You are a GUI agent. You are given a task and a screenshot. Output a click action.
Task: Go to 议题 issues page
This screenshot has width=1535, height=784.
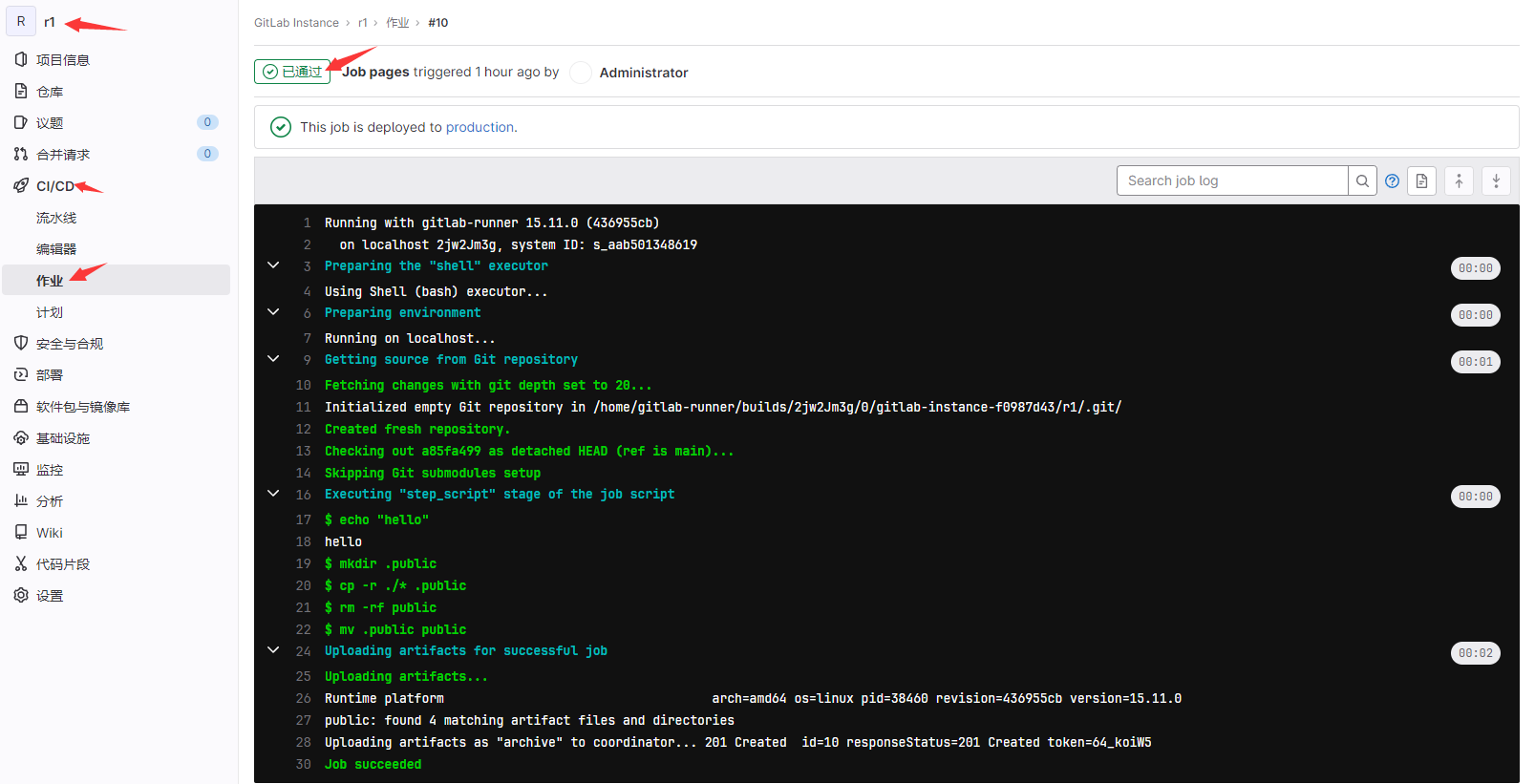pyautogui.click(x=50, y=123)
